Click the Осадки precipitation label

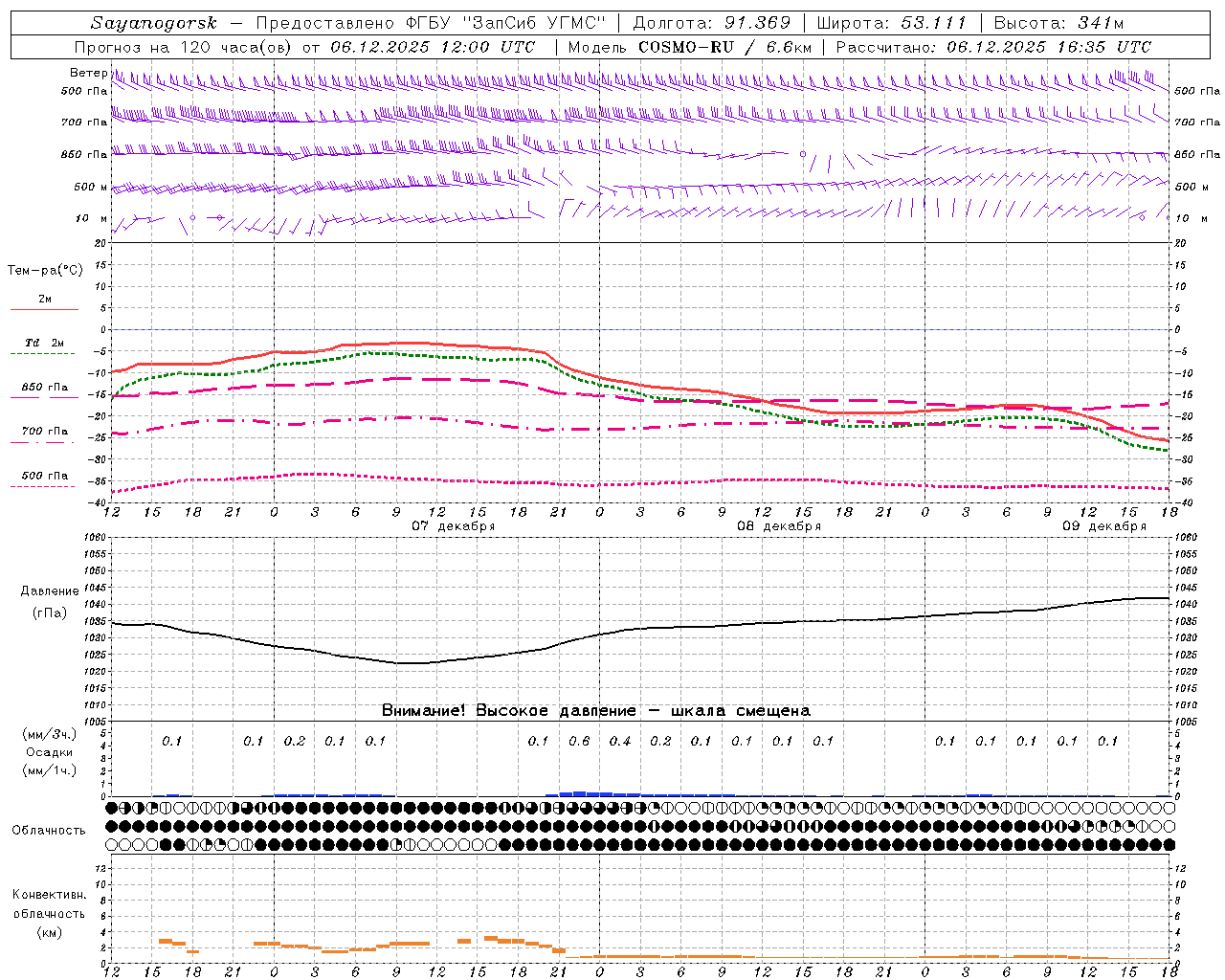click(50, 752)
